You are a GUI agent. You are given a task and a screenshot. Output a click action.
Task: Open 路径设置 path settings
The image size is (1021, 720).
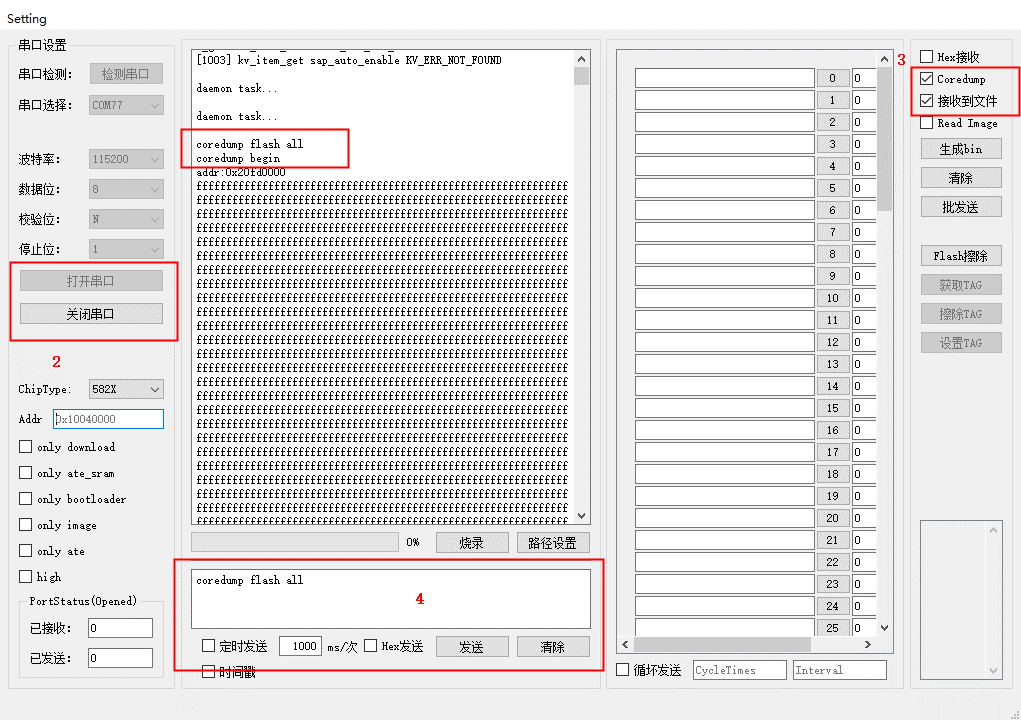(553, 542)
